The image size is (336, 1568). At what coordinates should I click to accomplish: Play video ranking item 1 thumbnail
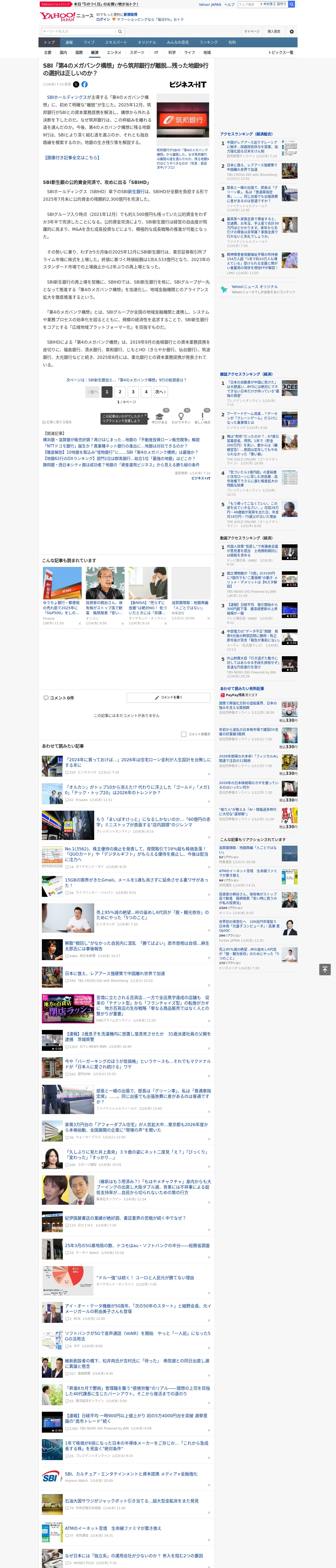[x=289, y=552]
